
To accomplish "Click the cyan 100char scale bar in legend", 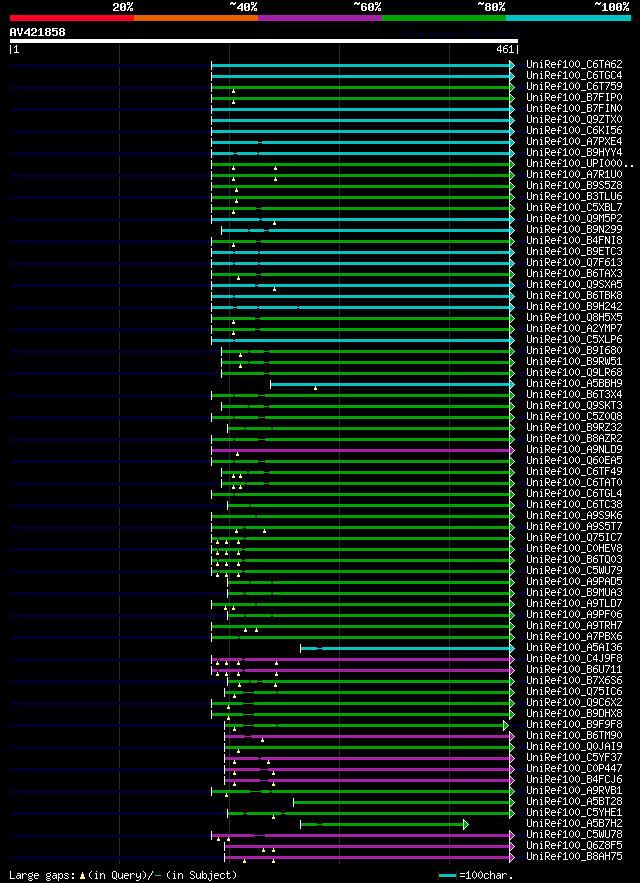I will [x=447, y=876].
